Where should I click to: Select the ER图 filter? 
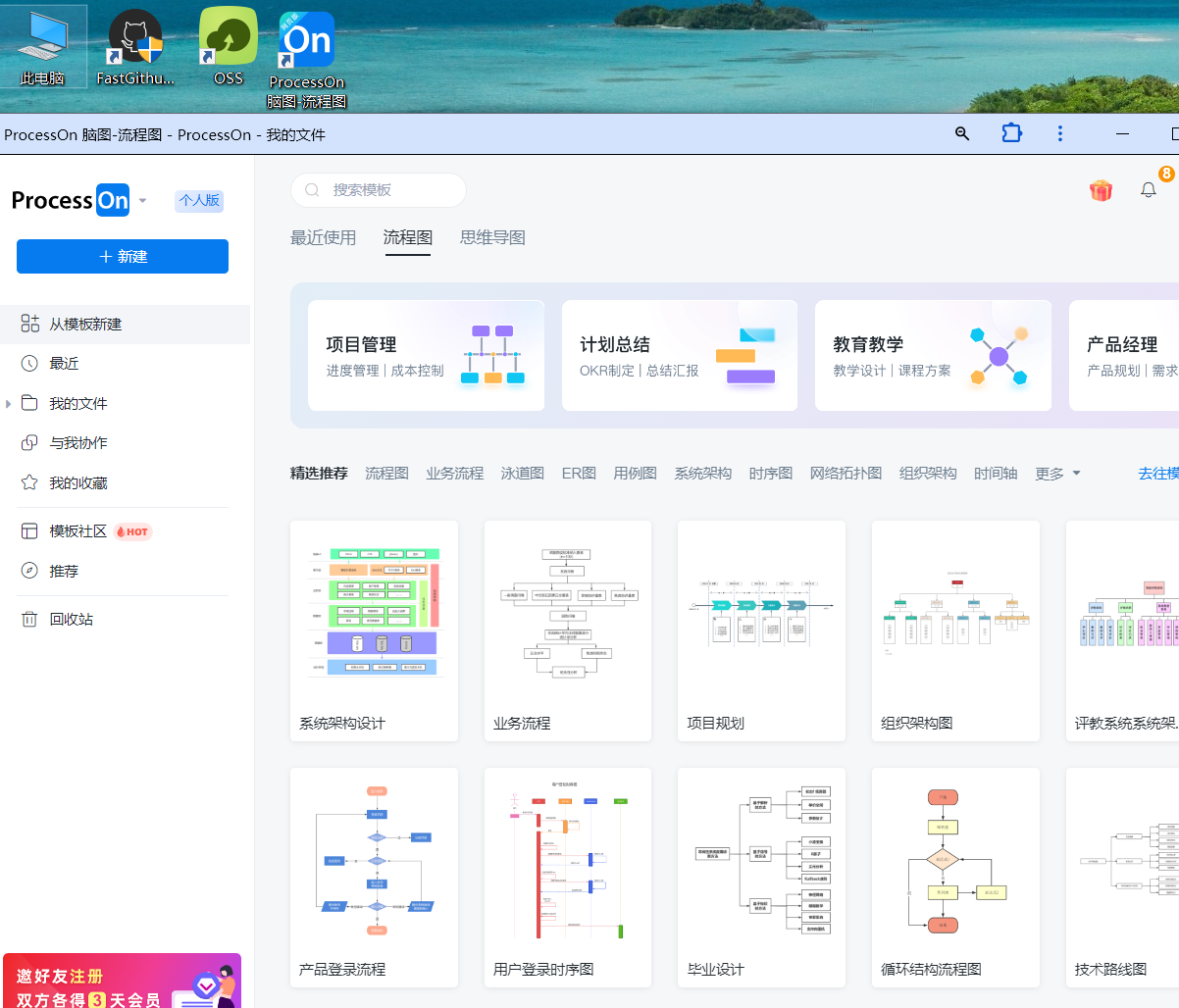pos(579,474)
